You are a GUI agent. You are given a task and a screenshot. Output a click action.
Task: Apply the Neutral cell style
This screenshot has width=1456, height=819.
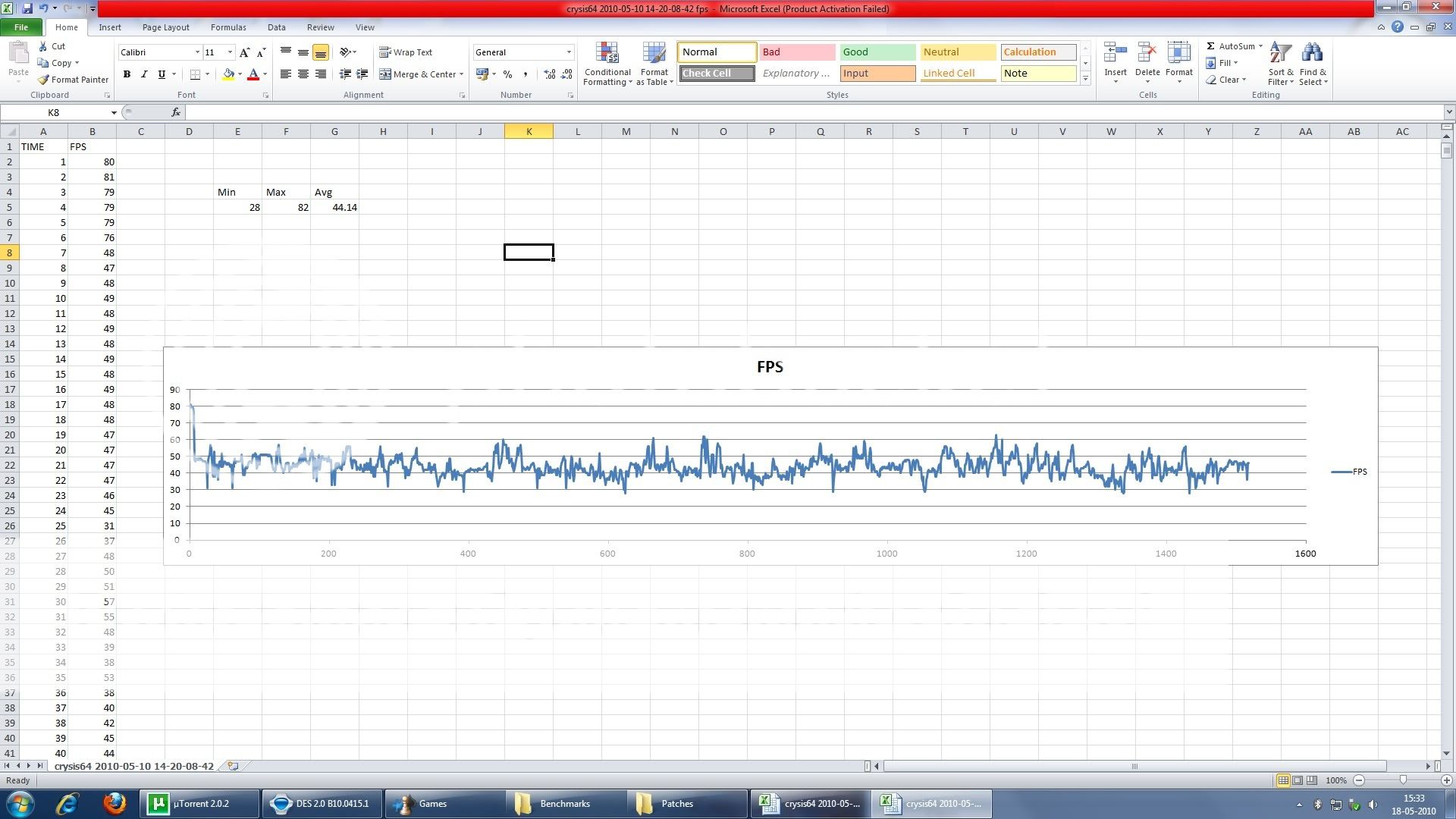(x=958, y=52)
